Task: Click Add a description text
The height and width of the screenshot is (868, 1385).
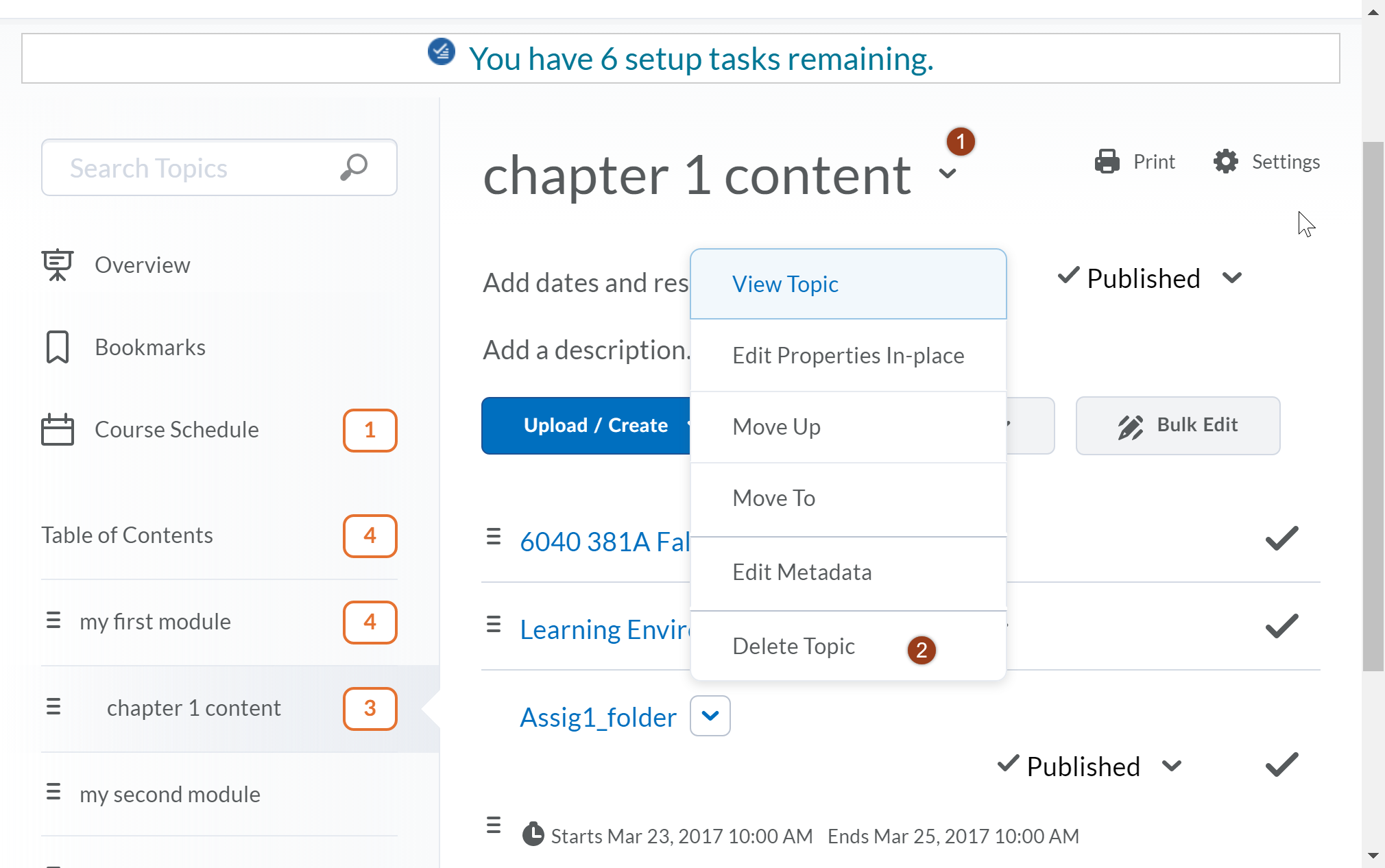Action: [586, 350]
